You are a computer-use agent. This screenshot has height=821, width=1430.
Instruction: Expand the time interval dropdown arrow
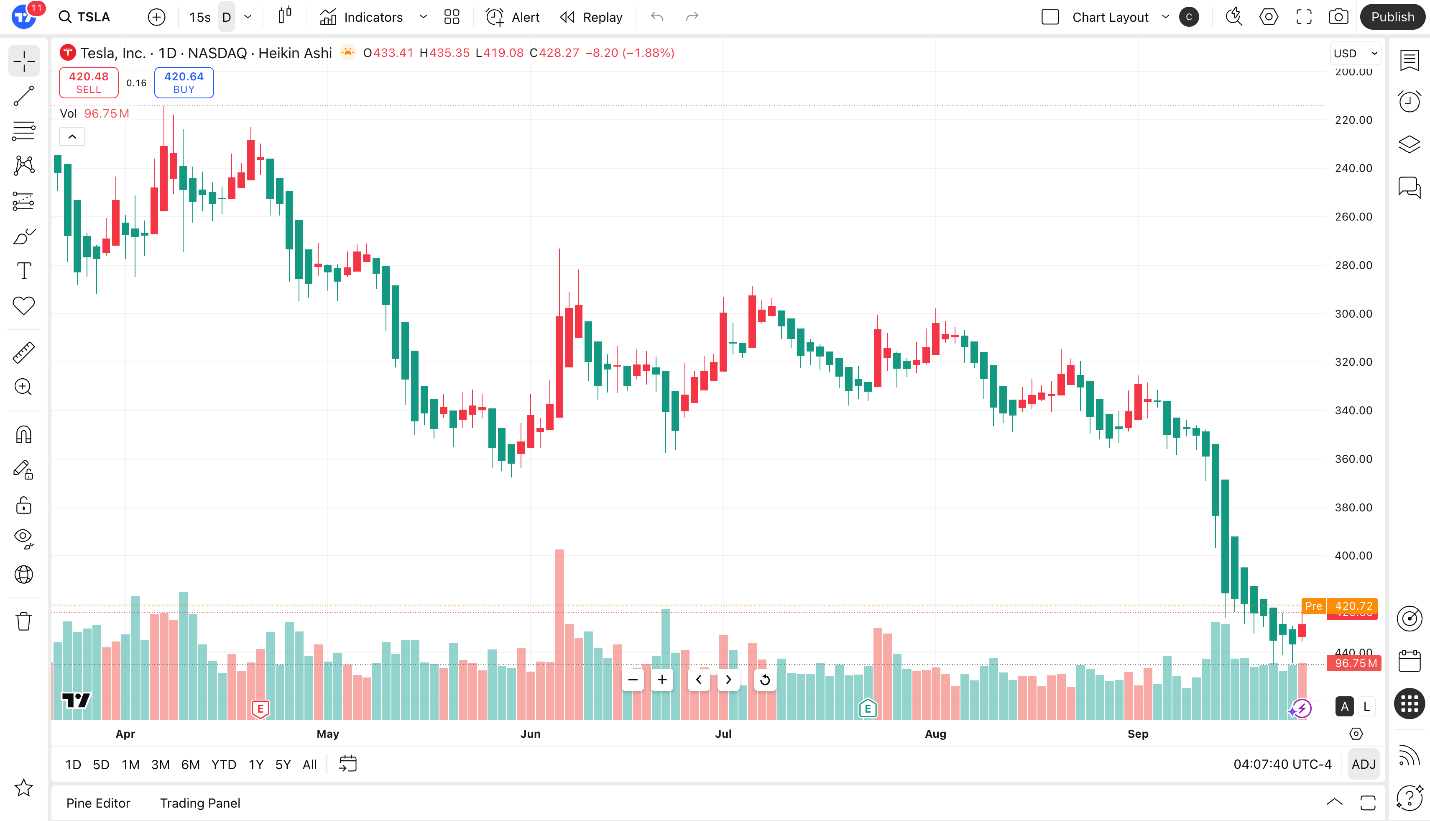(248, 17)
